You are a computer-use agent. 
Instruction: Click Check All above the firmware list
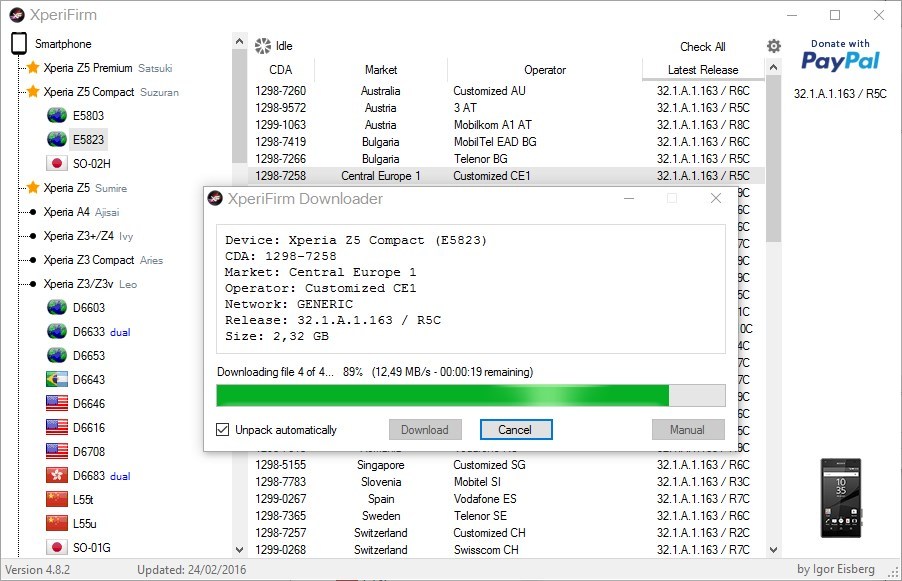[702, 47]
